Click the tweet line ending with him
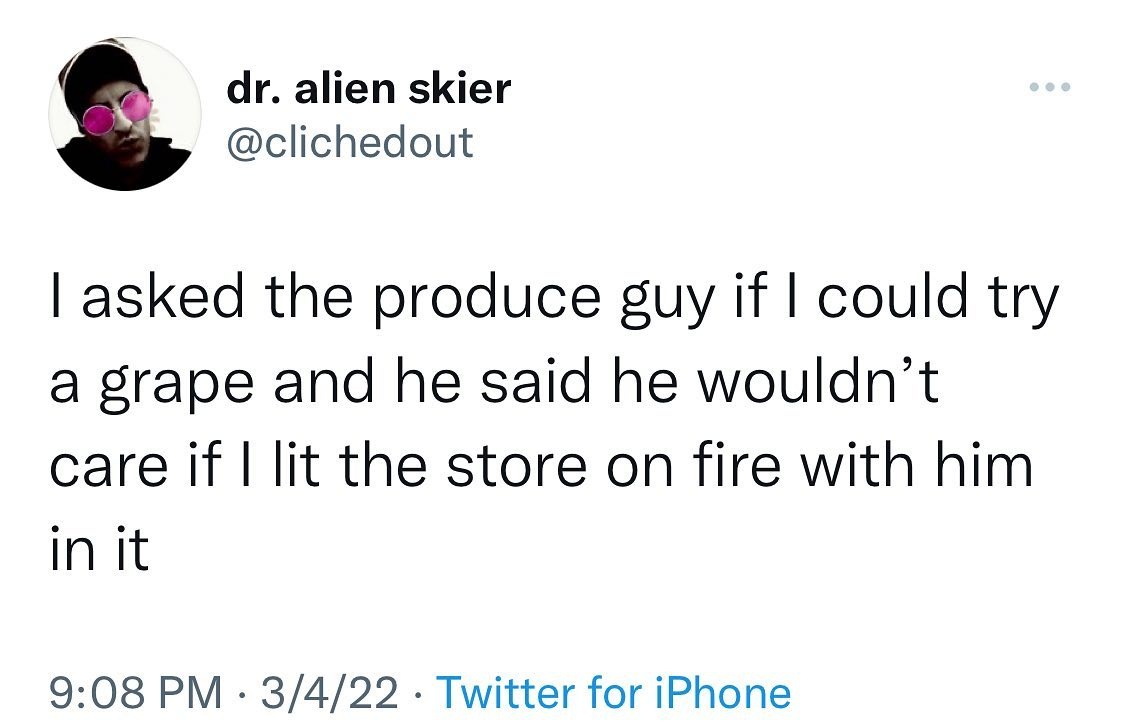 click(x=541, y=464)
